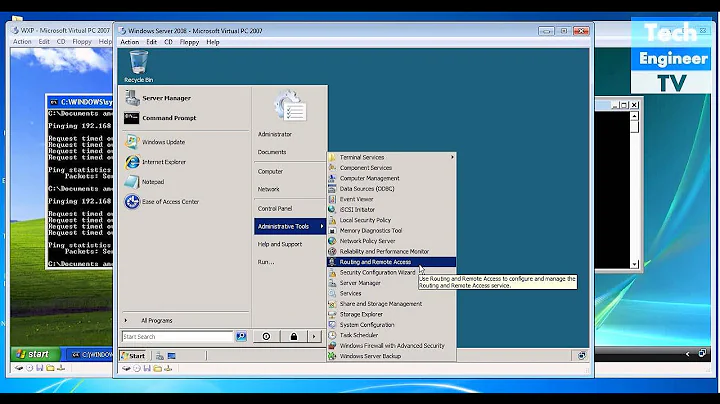Click C:\WINDOWS taskbar button in WXP window

pos(90,354)
